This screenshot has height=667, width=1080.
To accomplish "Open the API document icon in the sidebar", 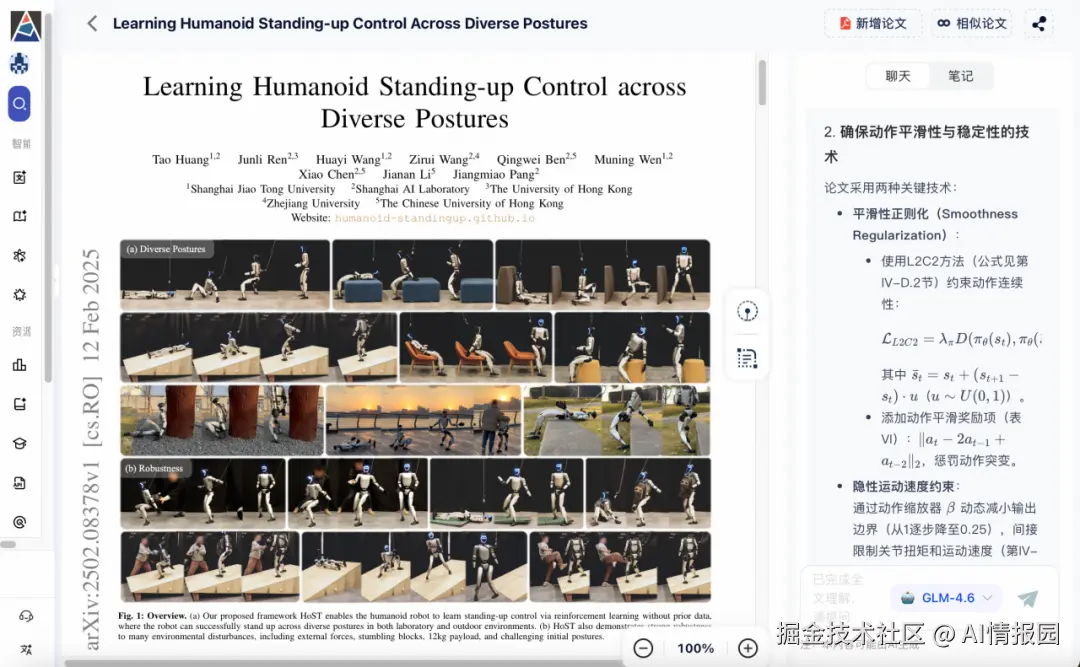I will pyautogui.click(x=19, y=483).
